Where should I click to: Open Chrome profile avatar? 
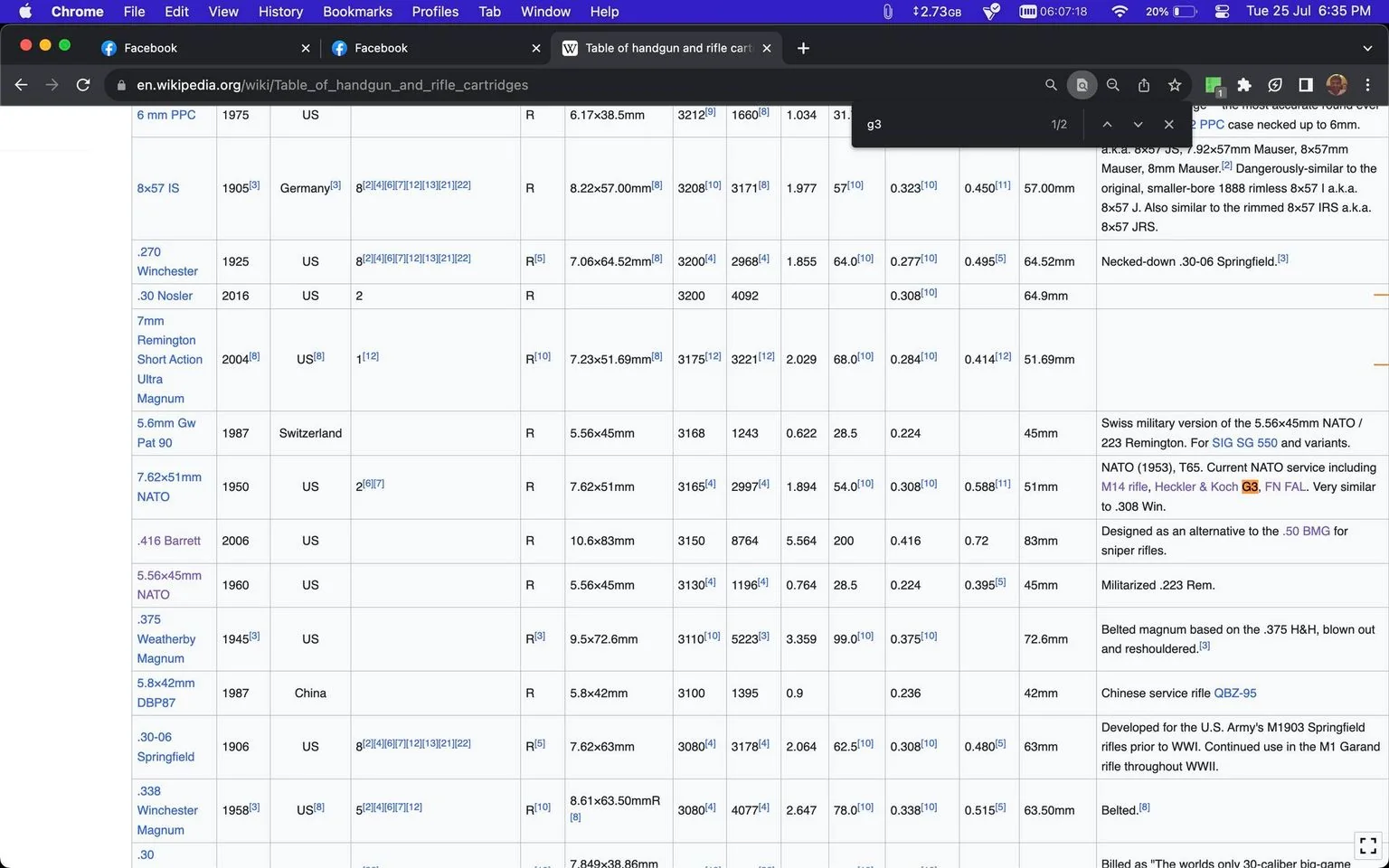[x=1337, y=85]
